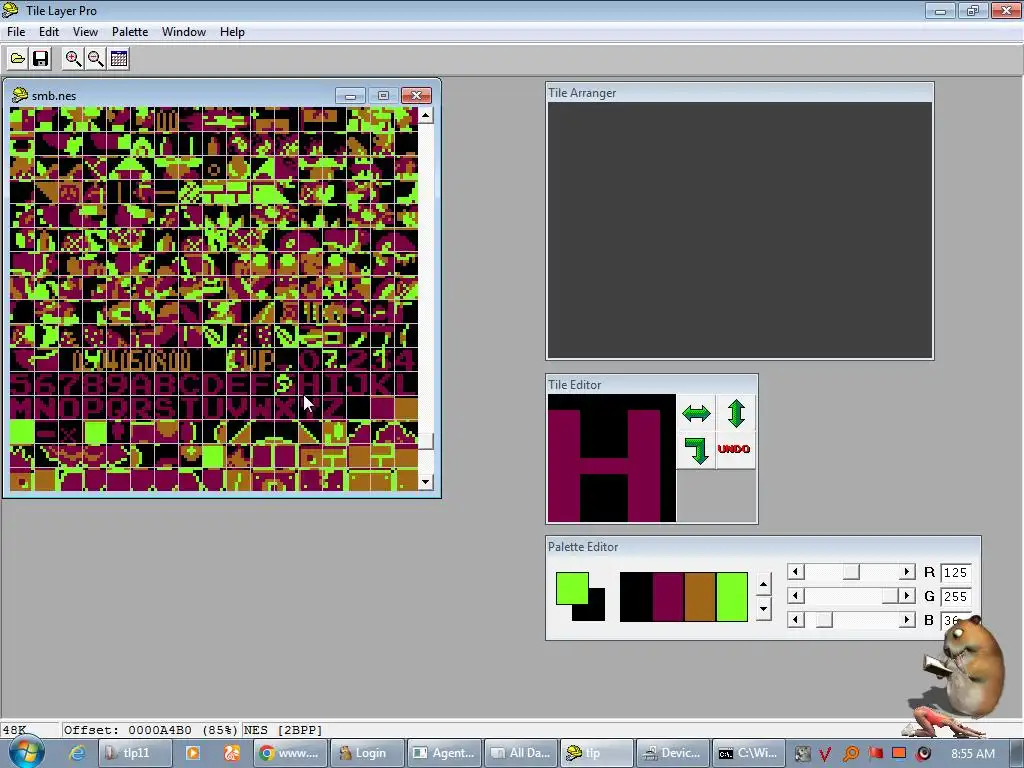This screenshot has height=768, width=1024.
Task: Zoom out using the minus magnifier icon
Action: (96, 59)
